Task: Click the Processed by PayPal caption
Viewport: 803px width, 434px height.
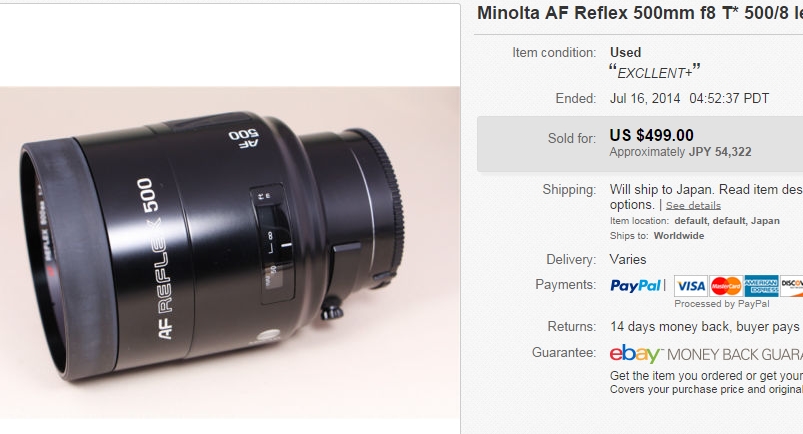Action: pos(722,304)
